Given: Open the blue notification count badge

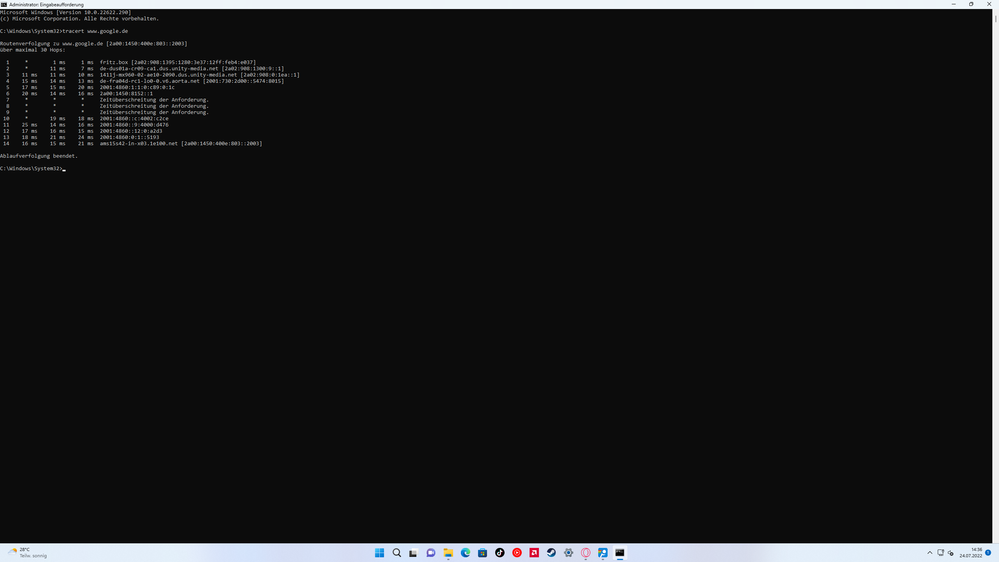Looking at the screenshot, I should 988,552.
